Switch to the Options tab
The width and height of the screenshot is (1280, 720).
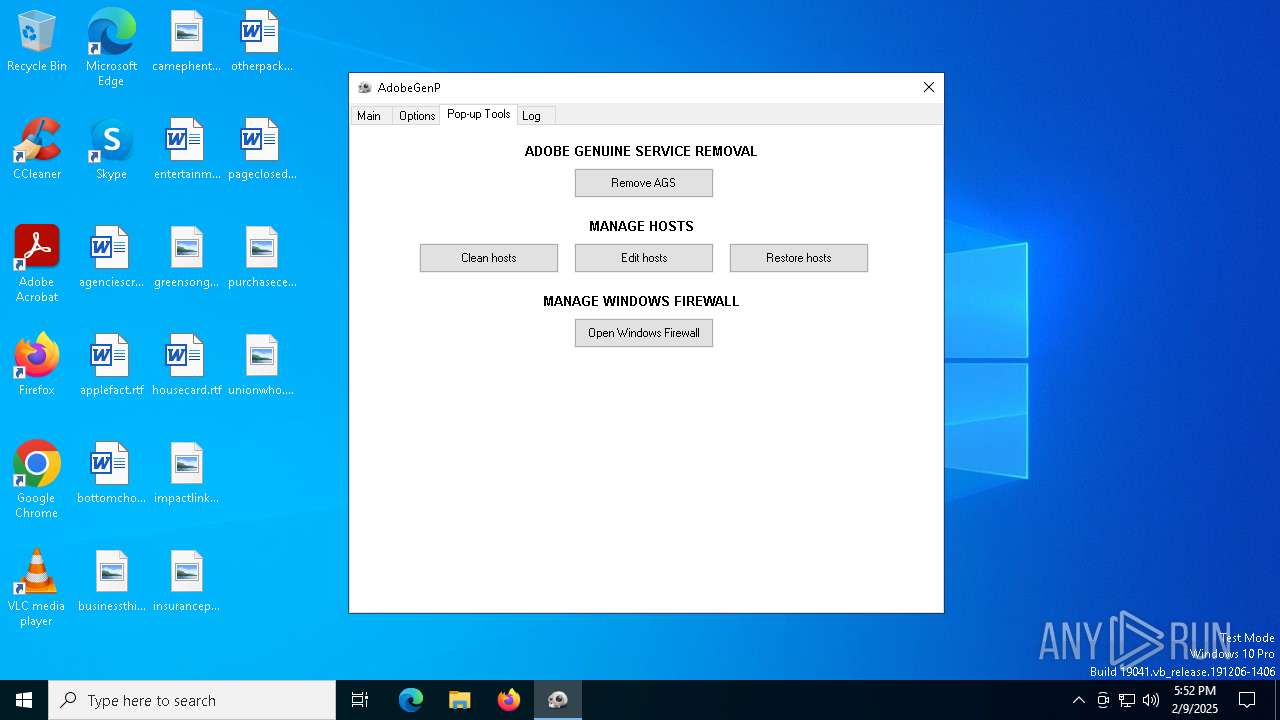(x=417, y=116)
